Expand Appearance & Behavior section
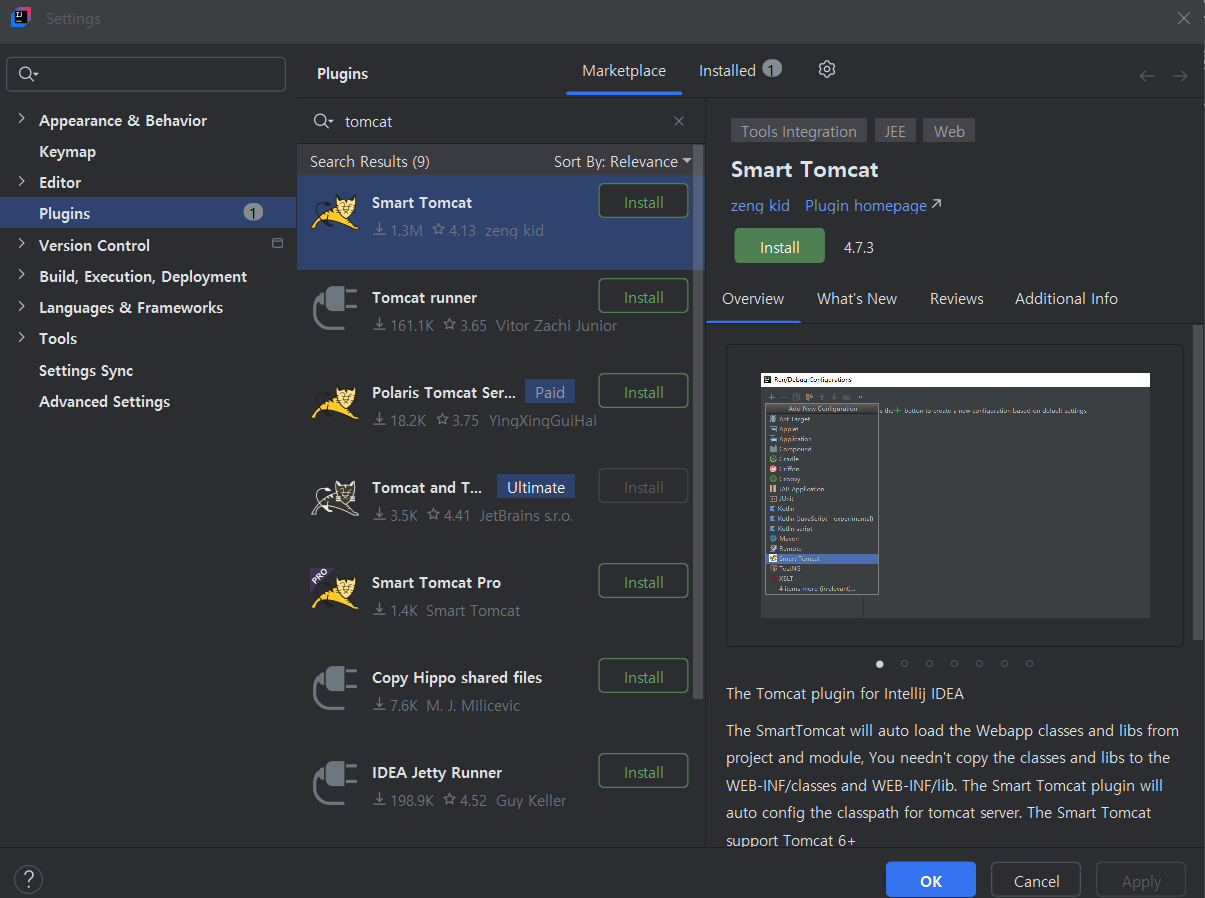 coord(21,119)
